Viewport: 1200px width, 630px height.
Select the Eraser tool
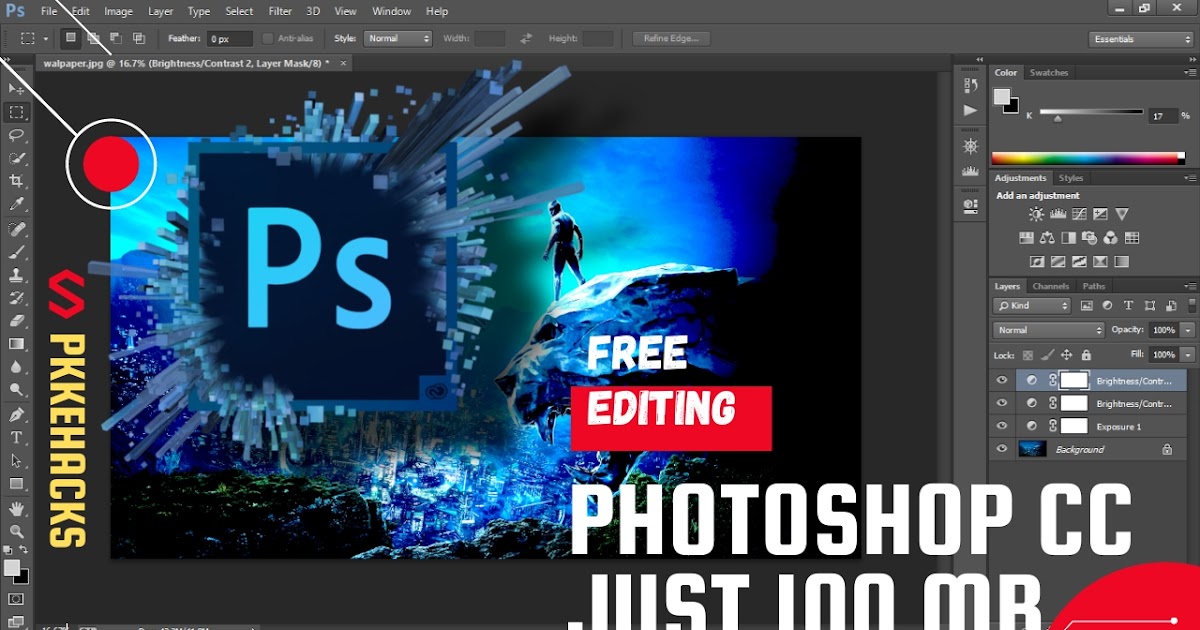(17, 321)
